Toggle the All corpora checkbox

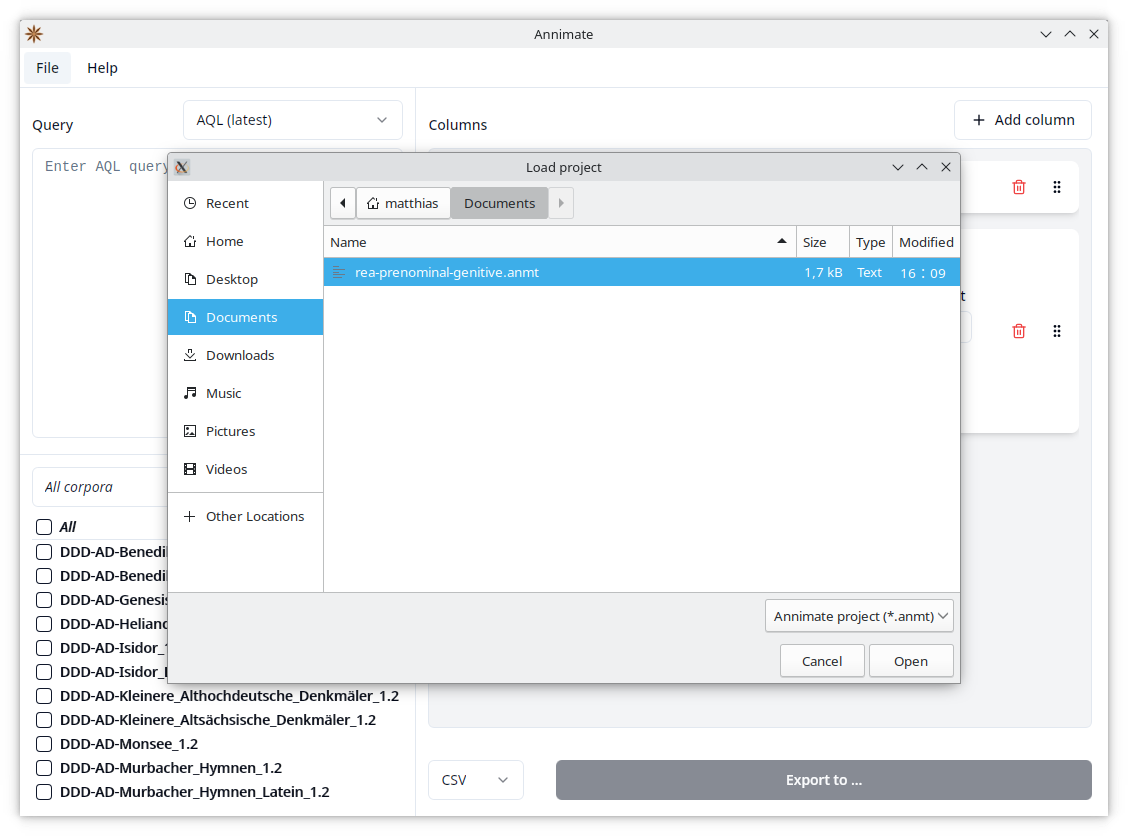click(44, 527)
